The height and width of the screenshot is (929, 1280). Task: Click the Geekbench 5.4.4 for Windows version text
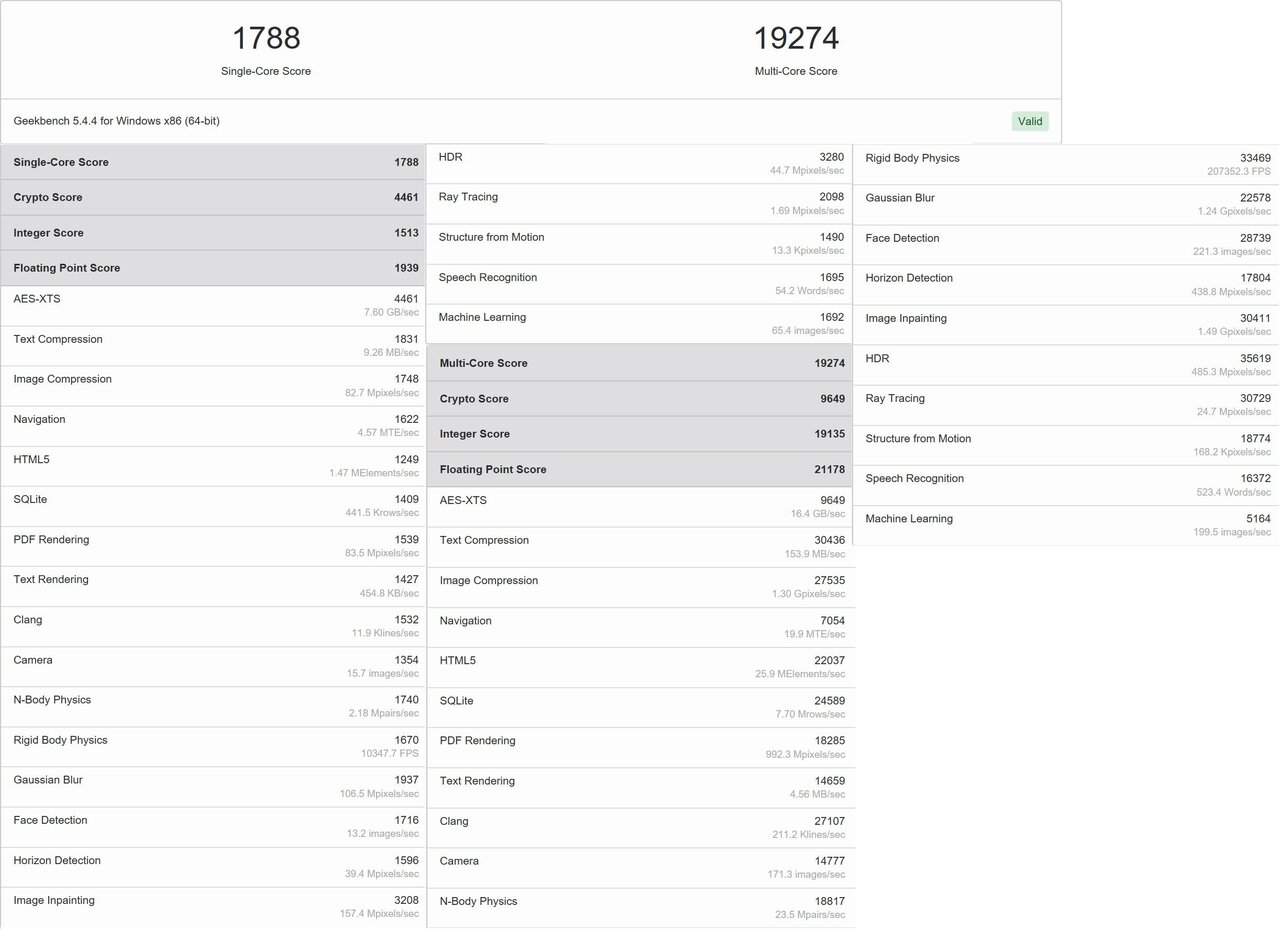pos(117,121)
